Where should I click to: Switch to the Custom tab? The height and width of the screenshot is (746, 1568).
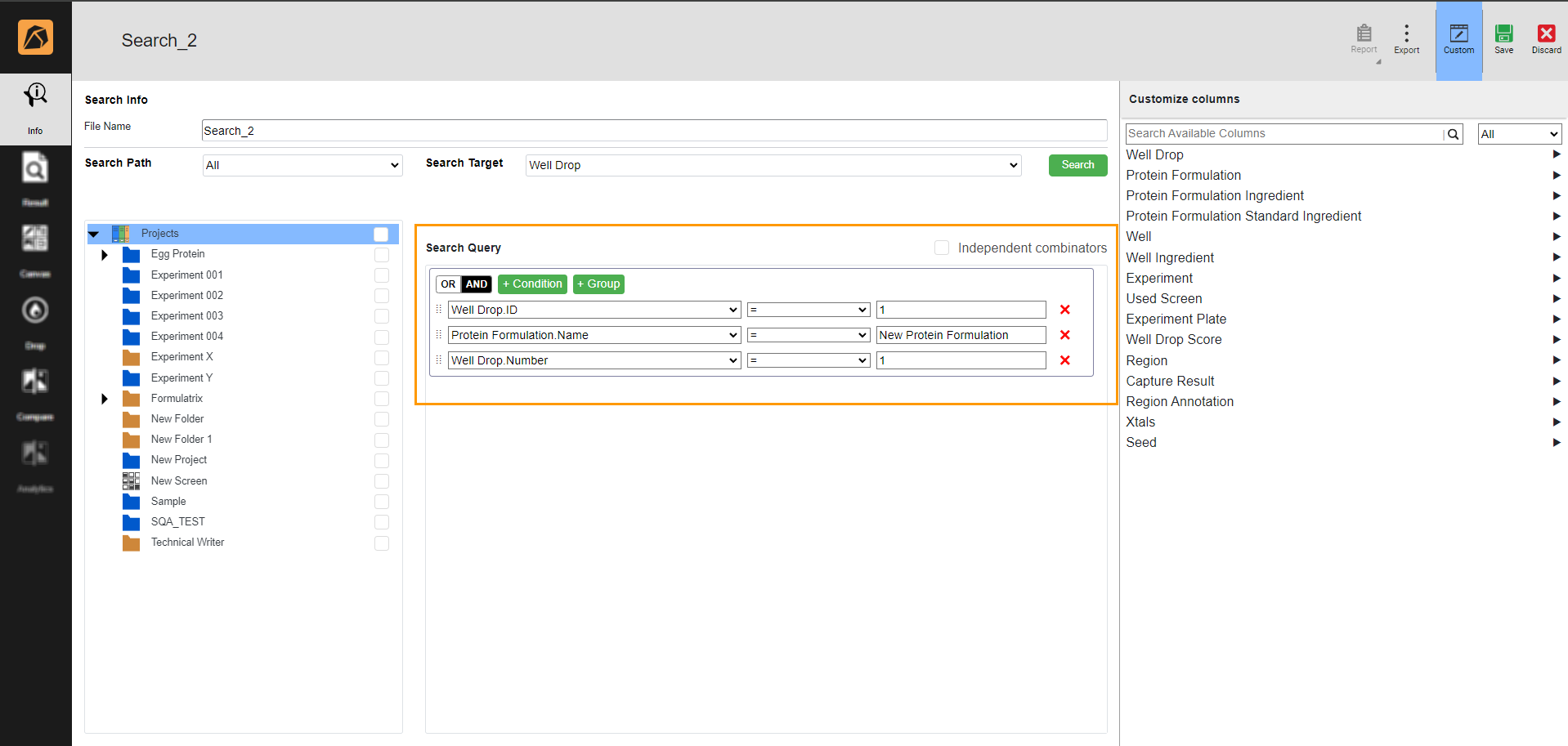1458,36
